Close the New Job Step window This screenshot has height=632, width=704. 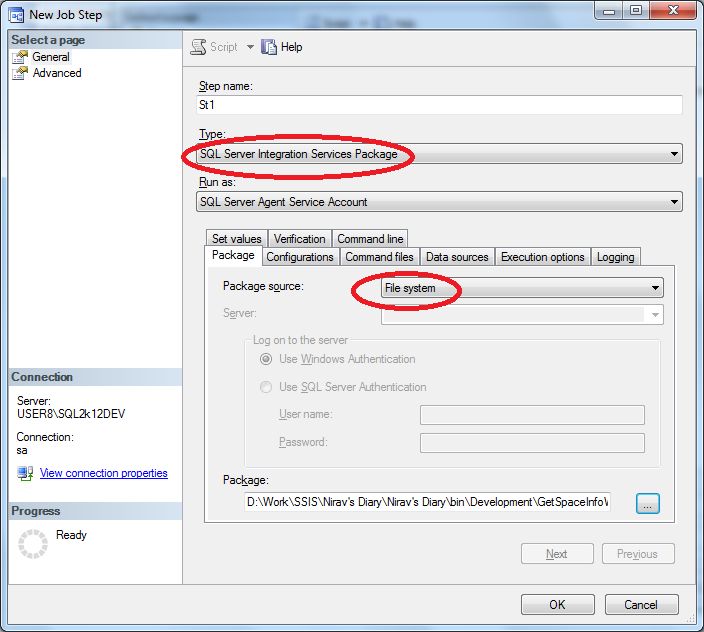[x=673, y=11]
